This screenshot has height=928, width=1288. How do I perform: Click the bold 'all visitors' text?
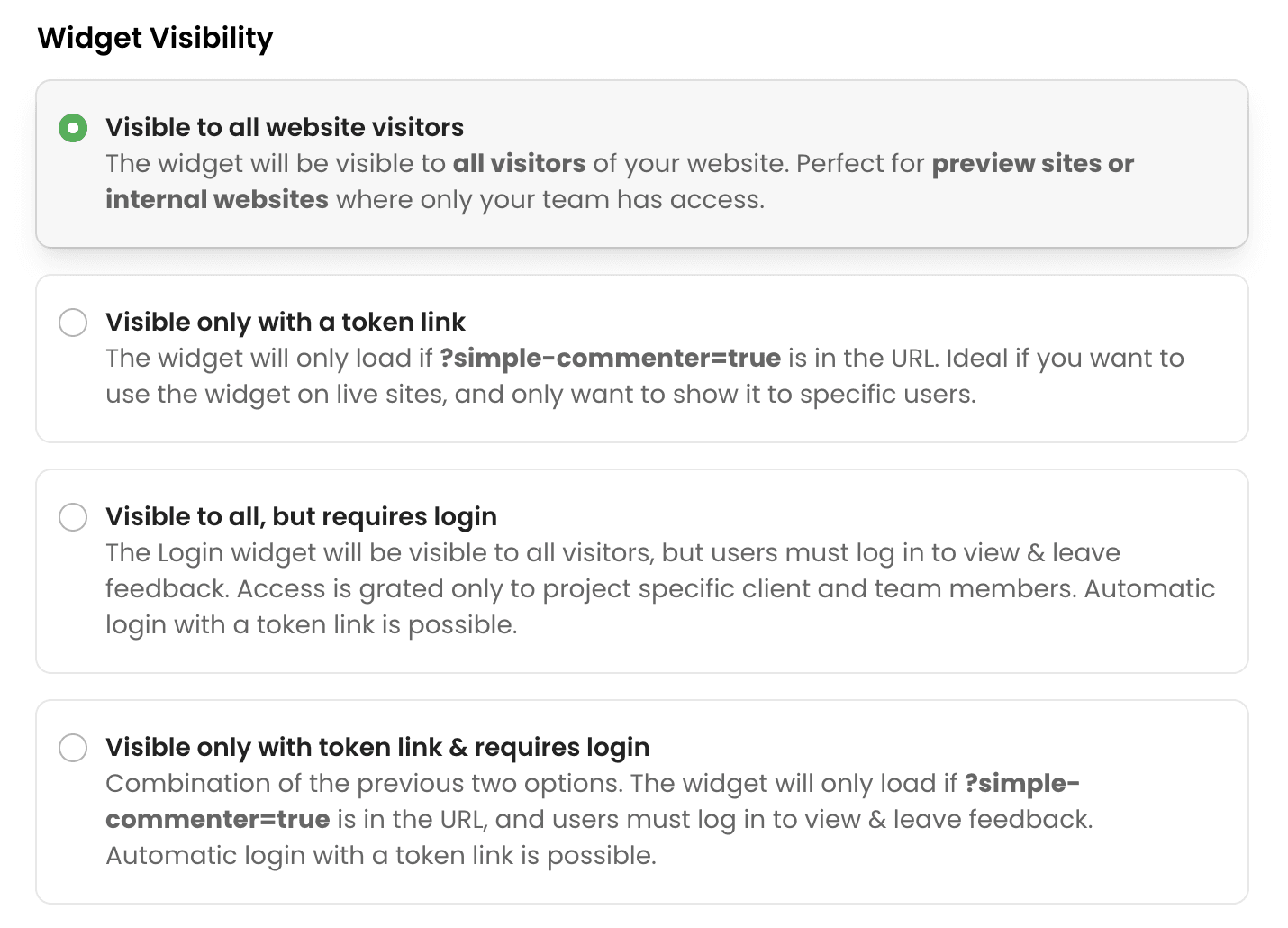(x=519, y=164)
